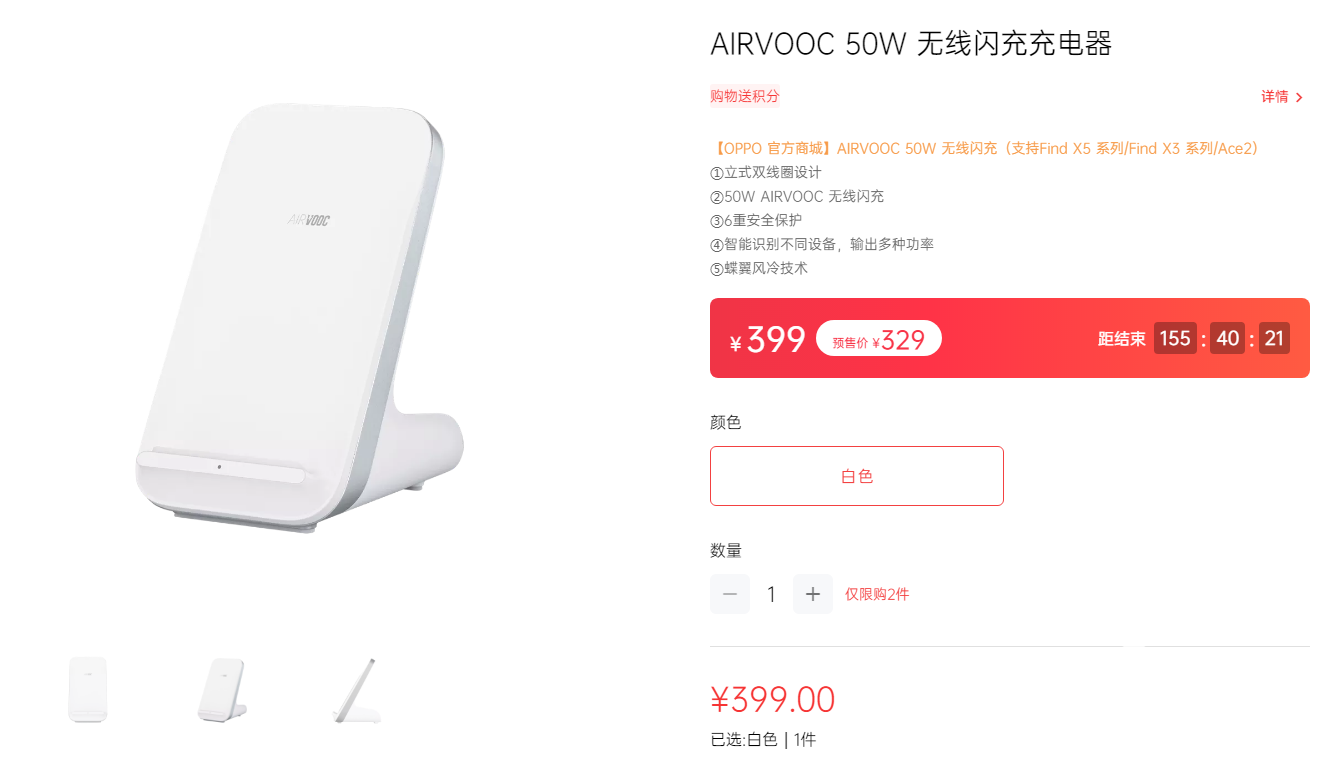Image resolution: width=1341 pixels, height=766 pixels.
Task: Click the 已选:白色 | 1件 summary
Action: 763,740
